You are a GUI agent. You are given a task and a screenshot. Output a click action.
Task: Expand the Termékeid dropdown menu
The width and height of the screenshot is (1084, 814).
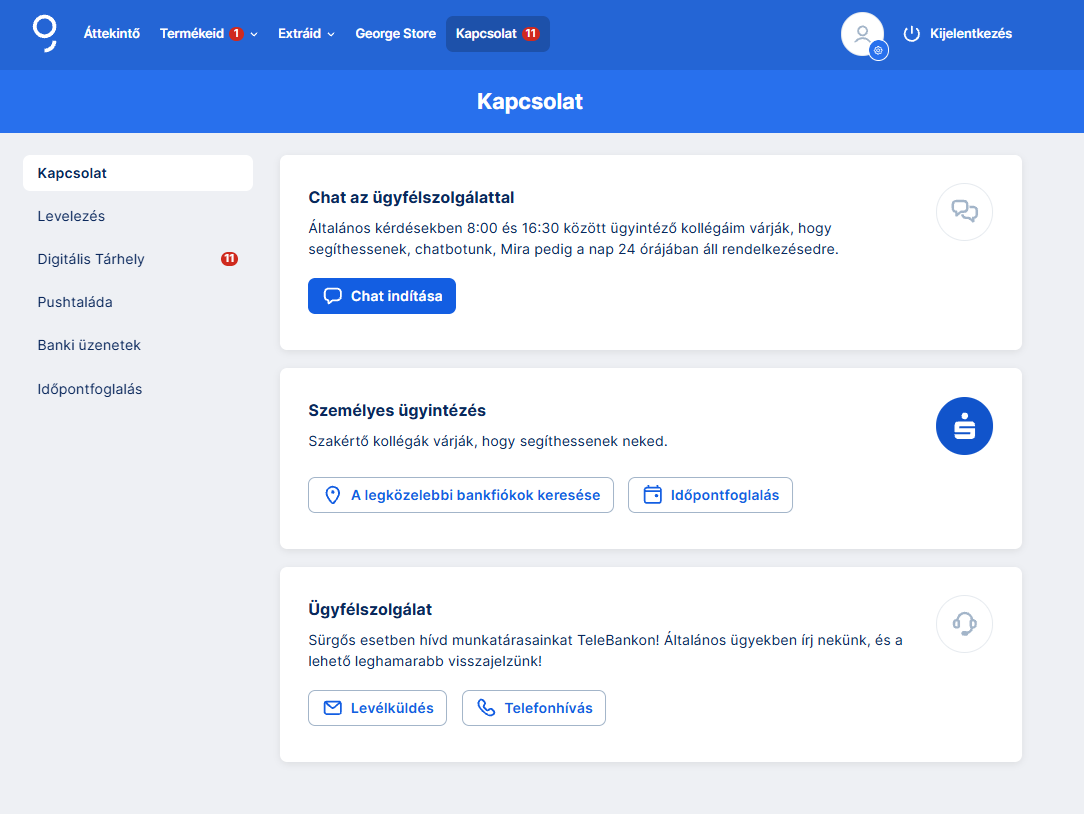coord(209,34)
